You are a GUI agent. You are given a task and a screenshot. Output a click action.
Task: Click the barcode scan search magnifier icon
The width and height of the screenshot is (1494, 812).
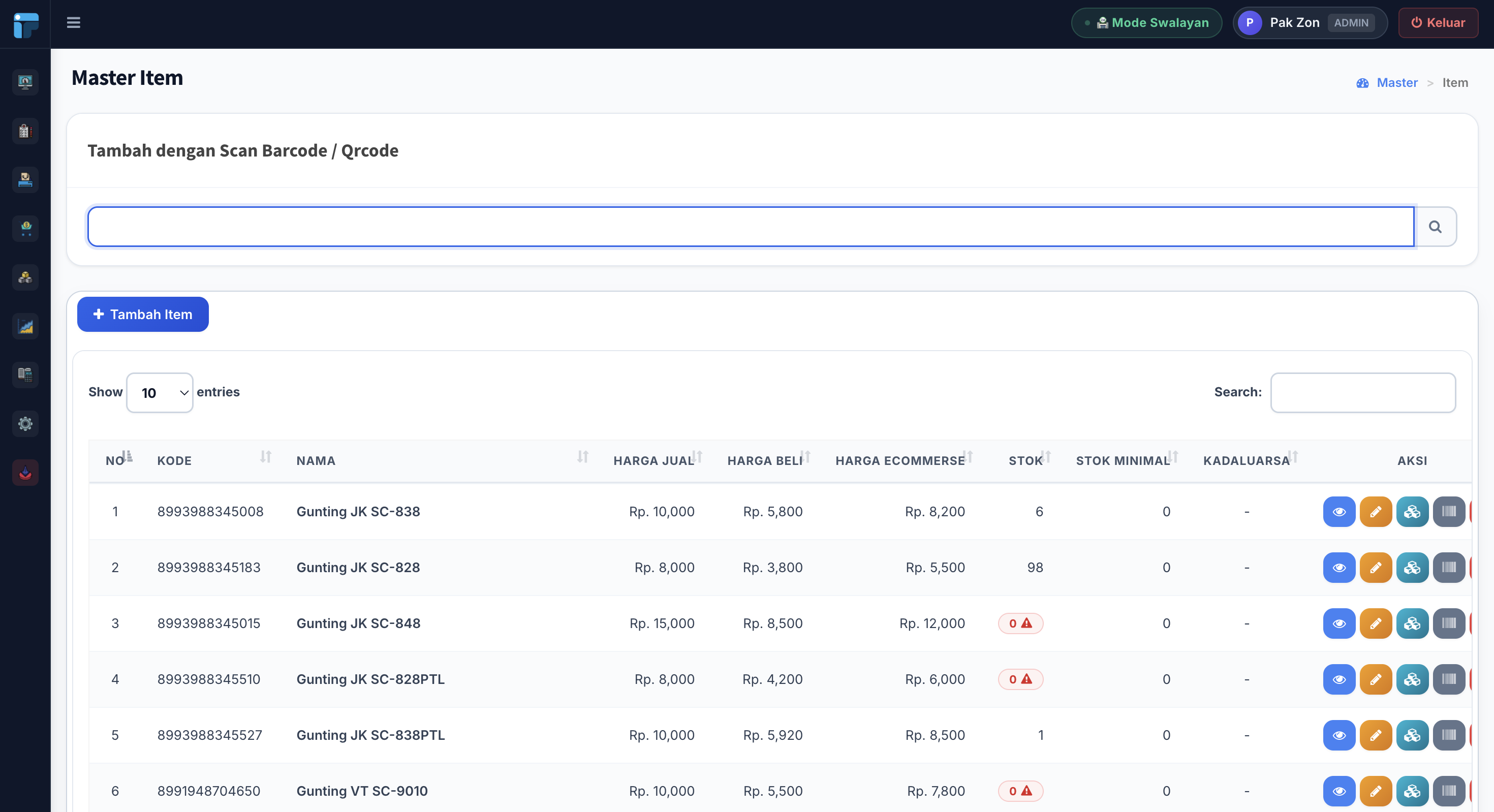[x=1435, y=227]
